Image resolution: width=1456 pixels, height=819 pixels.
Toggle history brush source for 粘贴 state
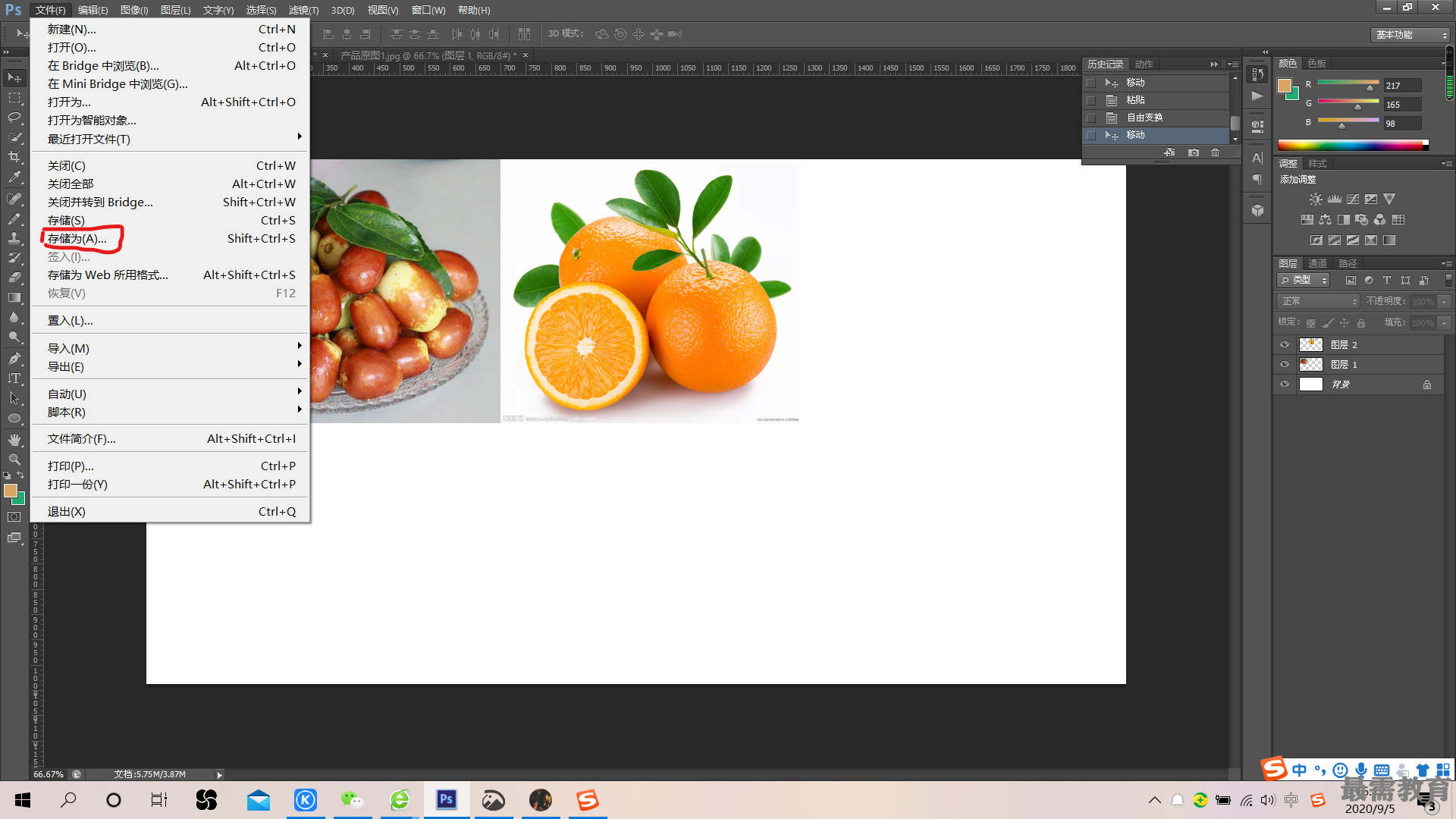pyautogui.click(x=1091, y=100)
